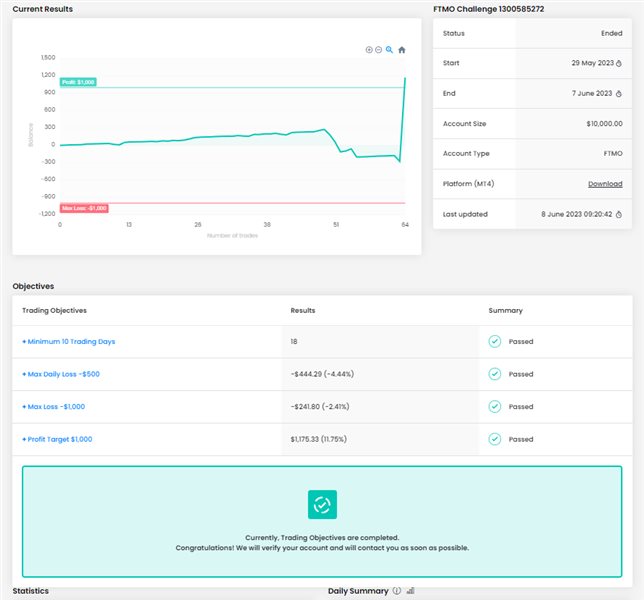Screen dimensions: 644x600
Task: Click the 18 trading days result
Action: tap(294, 342)
